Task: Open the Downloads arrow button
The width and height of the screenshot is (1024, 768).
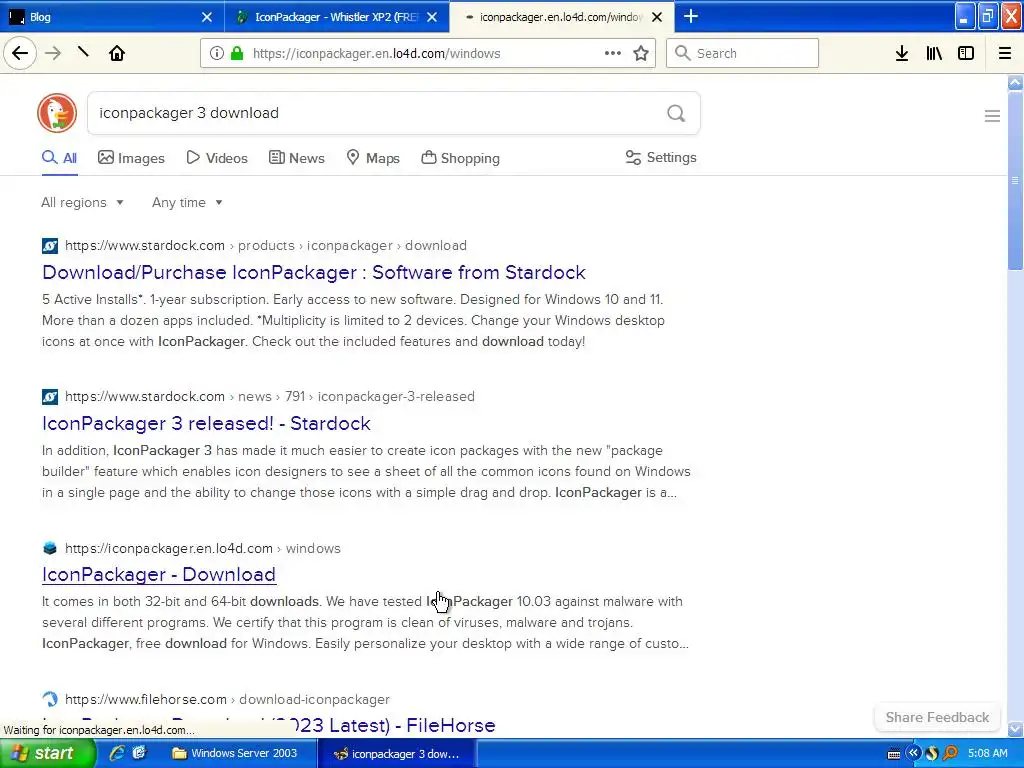Action: 901,54
